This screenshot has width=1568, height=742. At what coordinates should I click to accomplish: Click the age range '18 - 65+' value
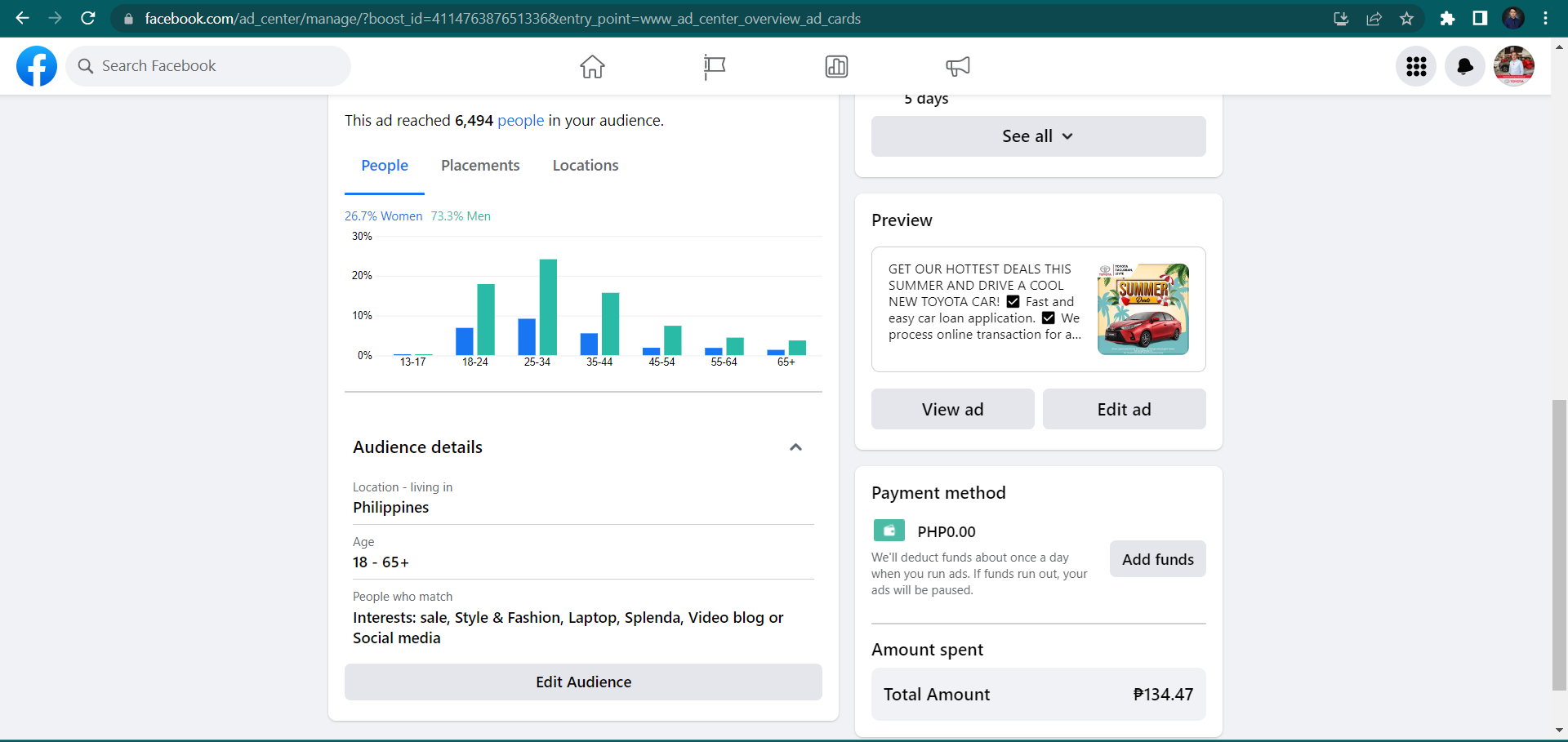point(381,562)
